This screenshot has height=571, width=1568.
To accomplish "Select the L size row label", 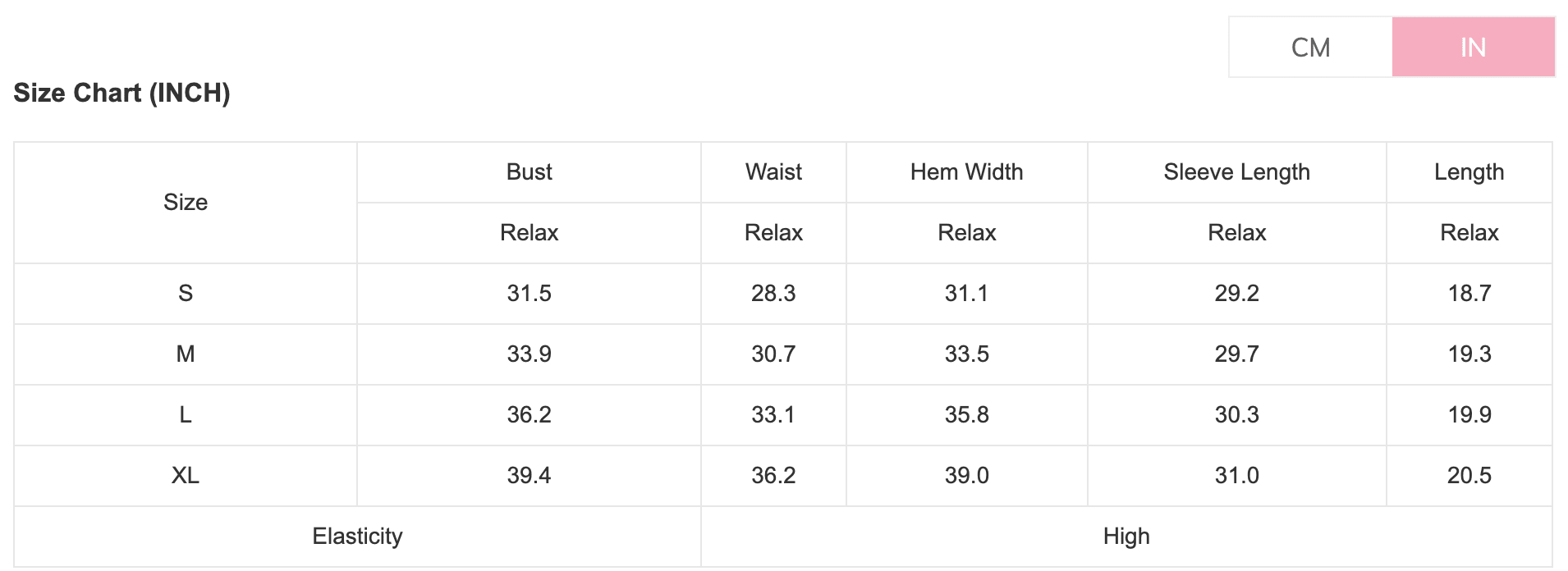I will point(186,415).
